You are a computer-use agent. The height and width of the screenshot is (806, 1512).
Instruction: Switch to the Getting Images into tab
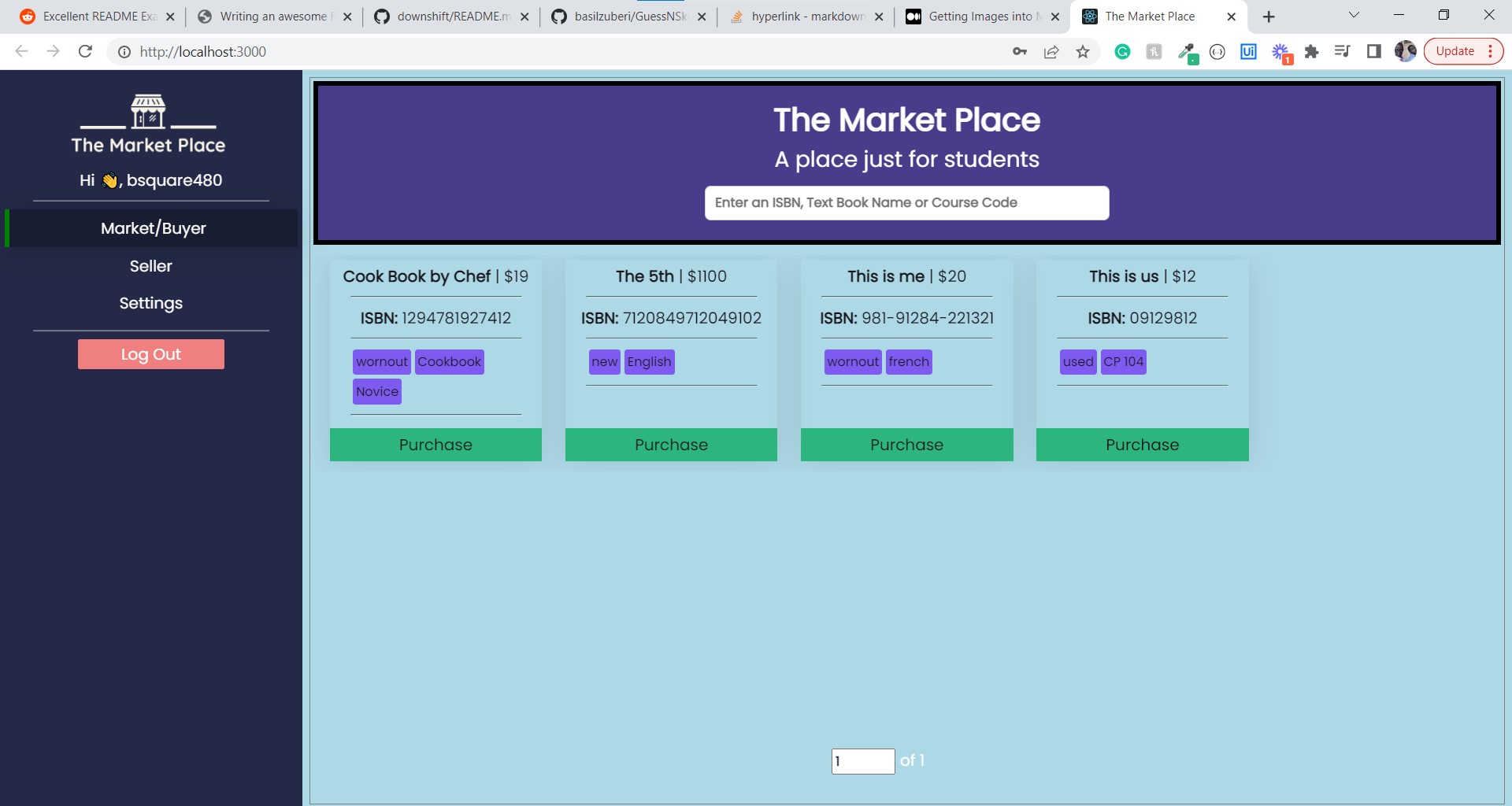[983, 17]
